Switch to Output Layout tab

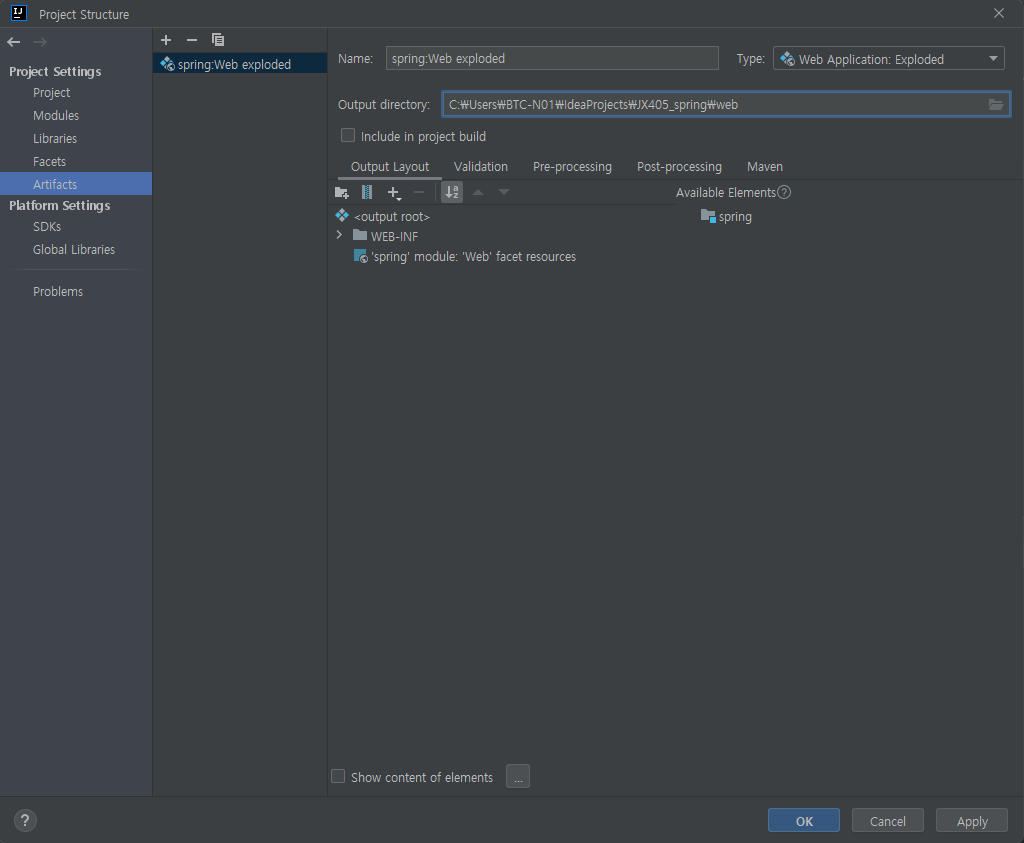[389, 167]
